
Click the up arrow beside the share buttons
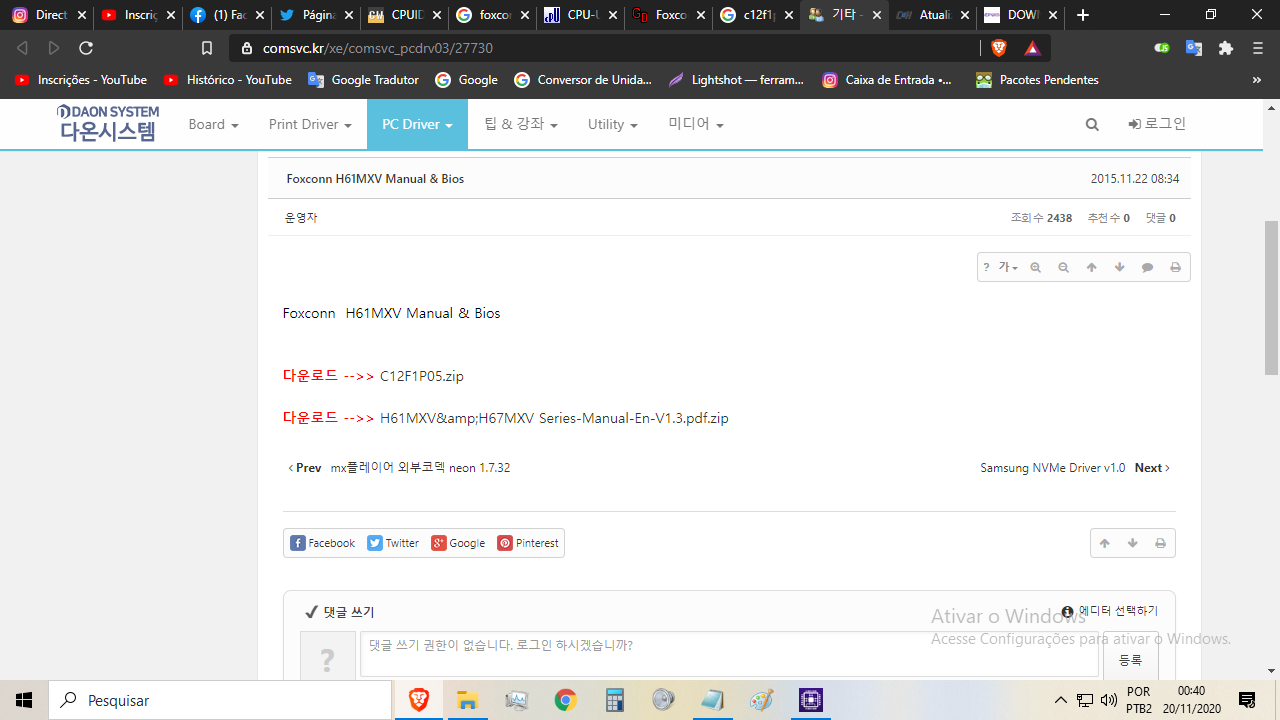(x=1105, y=543)
